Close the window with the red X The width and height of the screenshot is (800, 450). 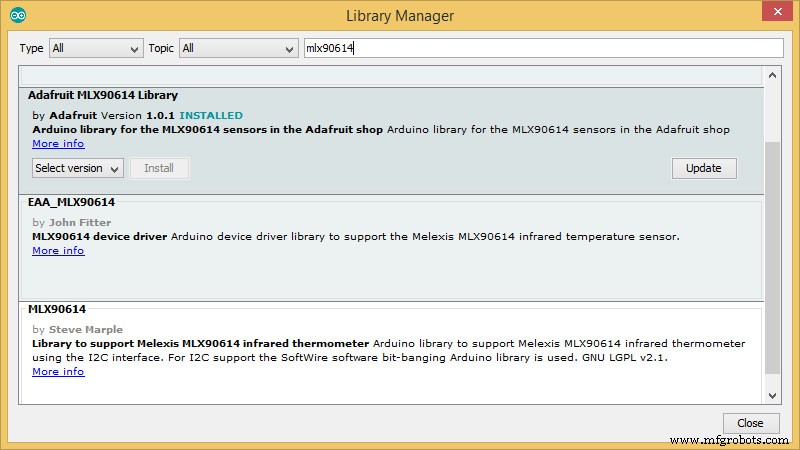click(x=774, y=11)
